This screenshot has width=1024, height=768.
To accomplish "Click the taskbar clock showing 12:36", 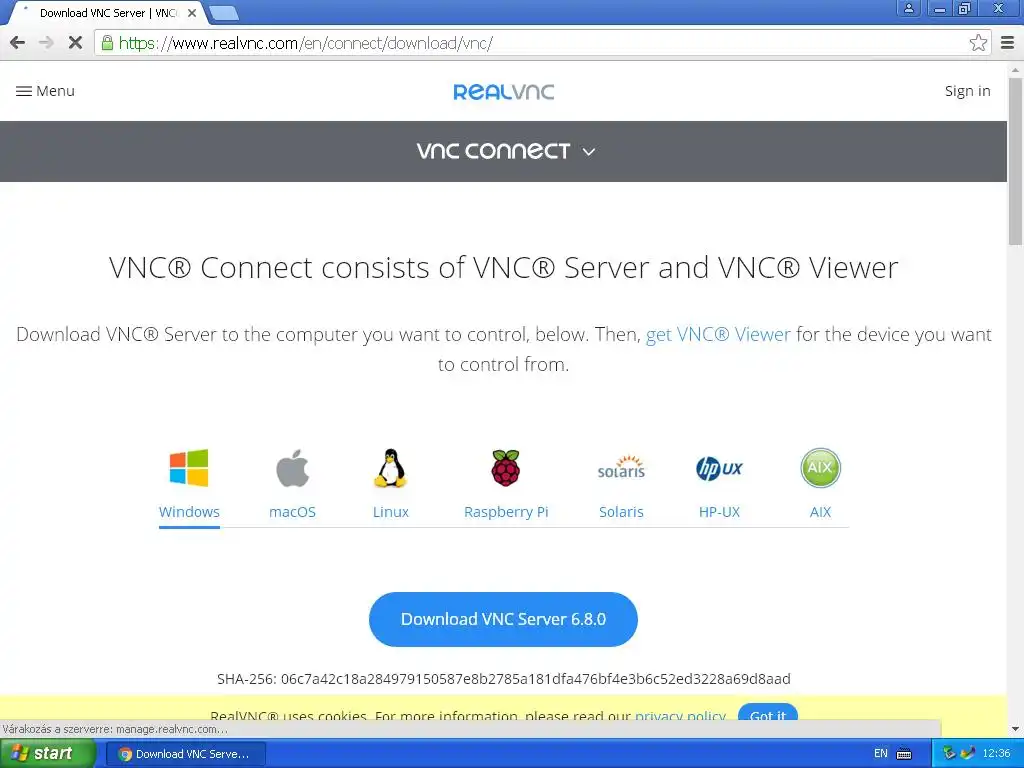I will tap(996, 754).
